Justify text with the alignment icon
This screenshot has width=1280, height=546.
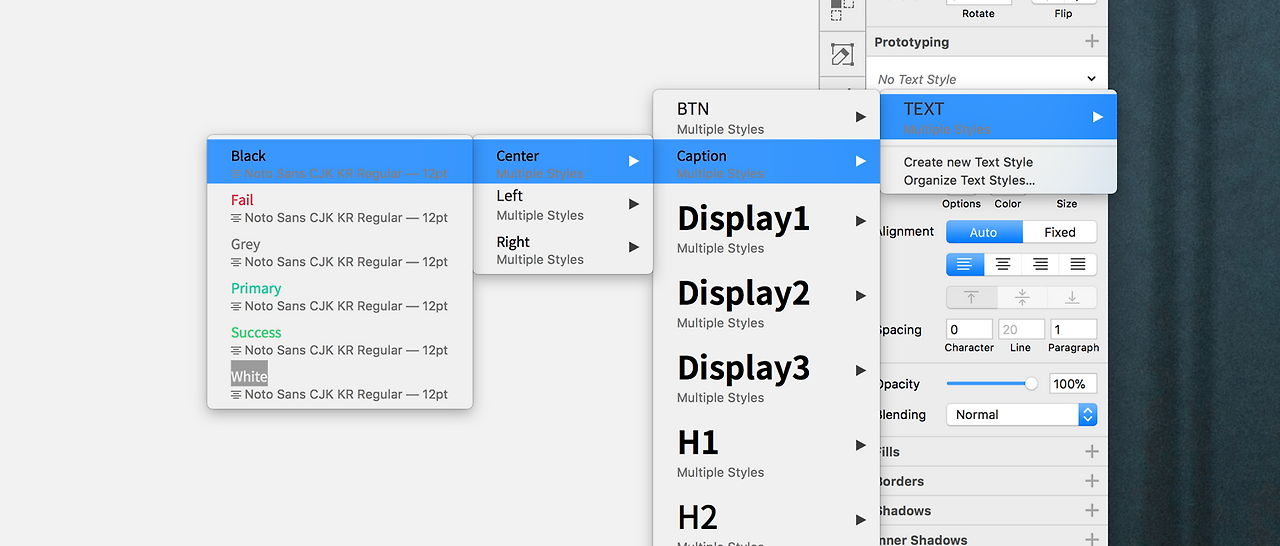click(1078, 264)
